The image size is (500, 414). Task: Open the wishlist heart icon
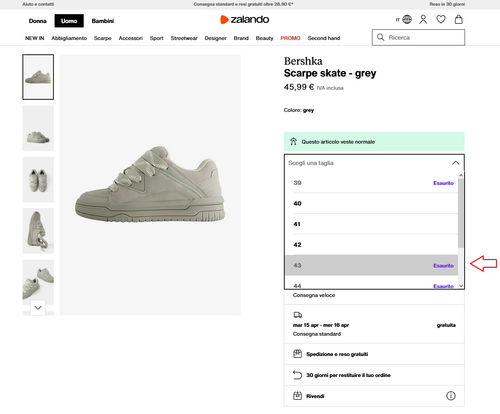[441, 20]
